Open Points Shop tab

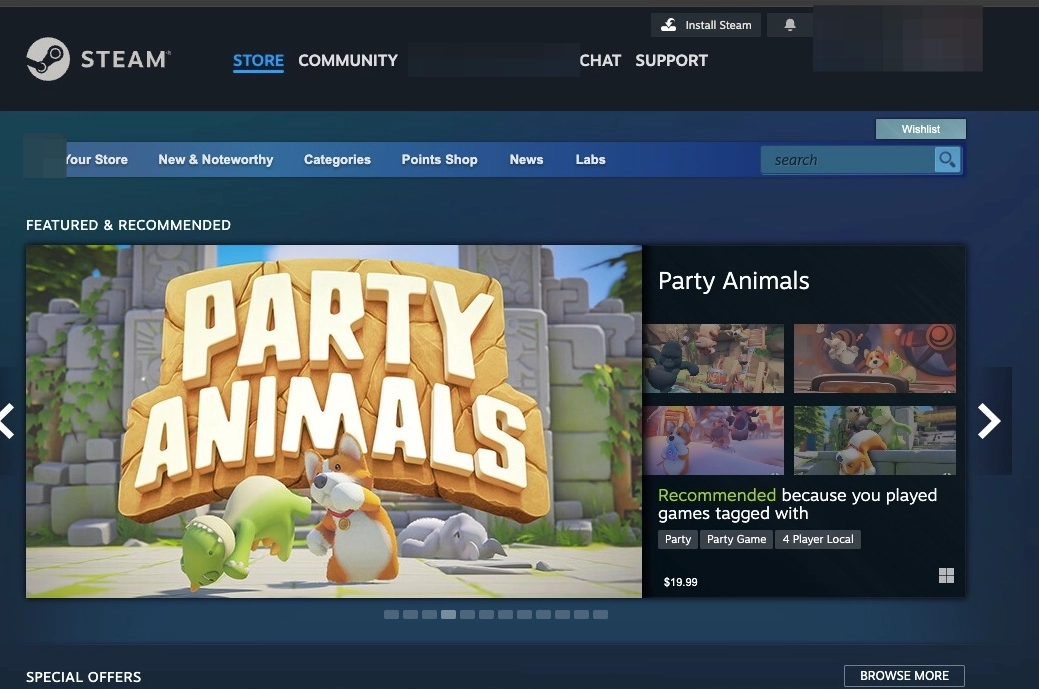439,160
